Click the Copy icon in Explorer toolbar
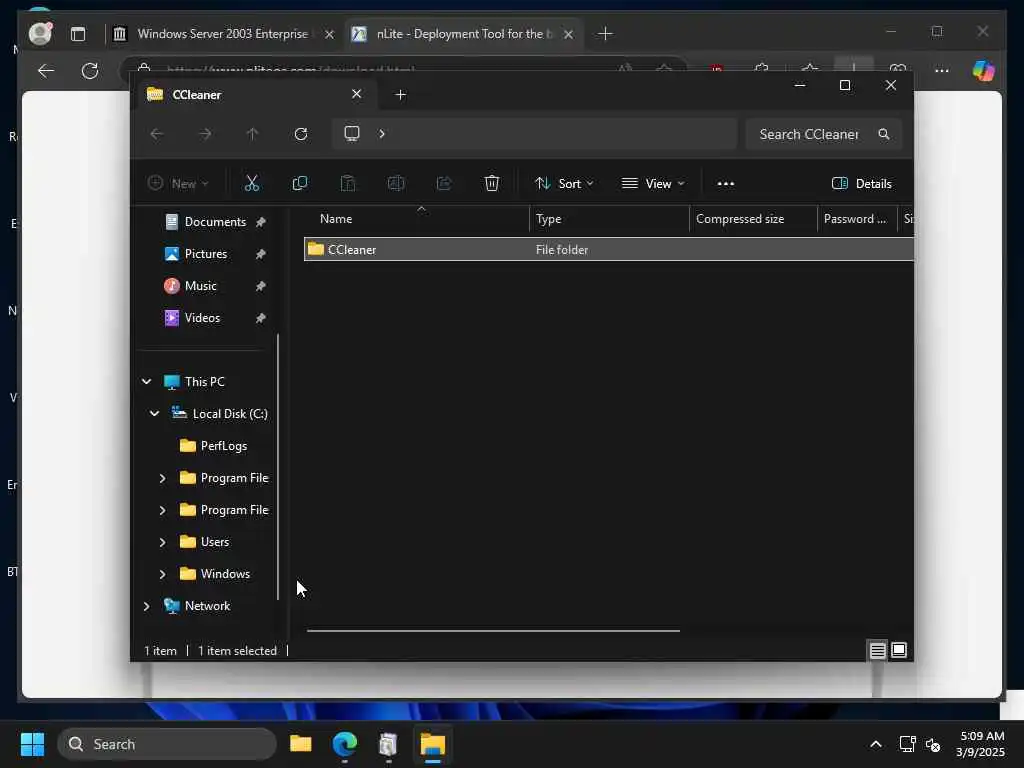 [300, 184]
